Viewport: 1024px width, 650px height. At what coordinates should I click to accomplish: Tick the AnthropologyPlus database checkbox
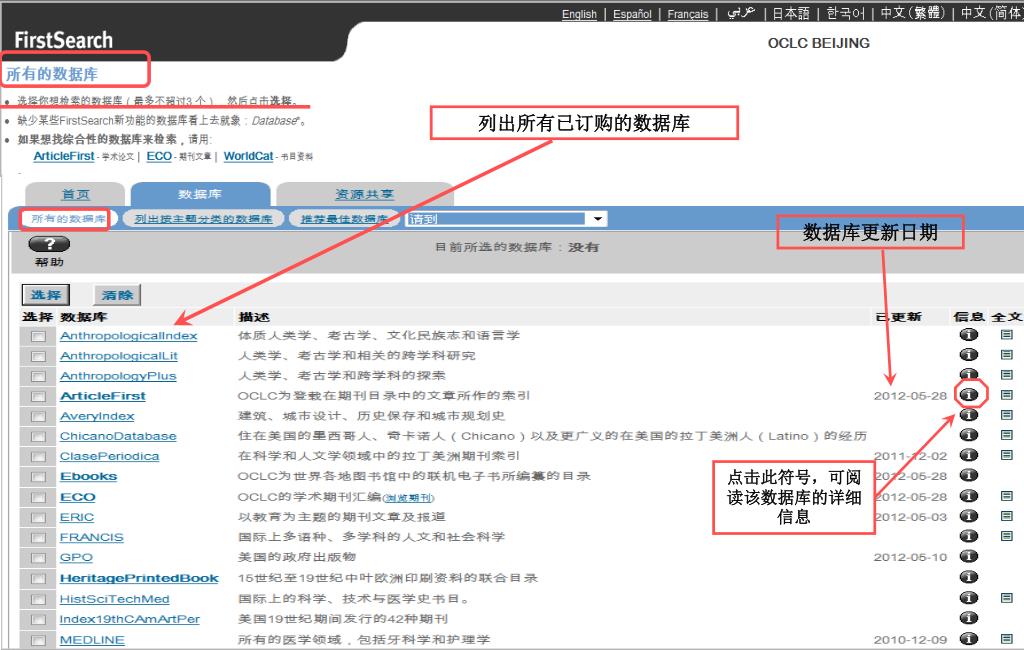(x=39, y=377)
